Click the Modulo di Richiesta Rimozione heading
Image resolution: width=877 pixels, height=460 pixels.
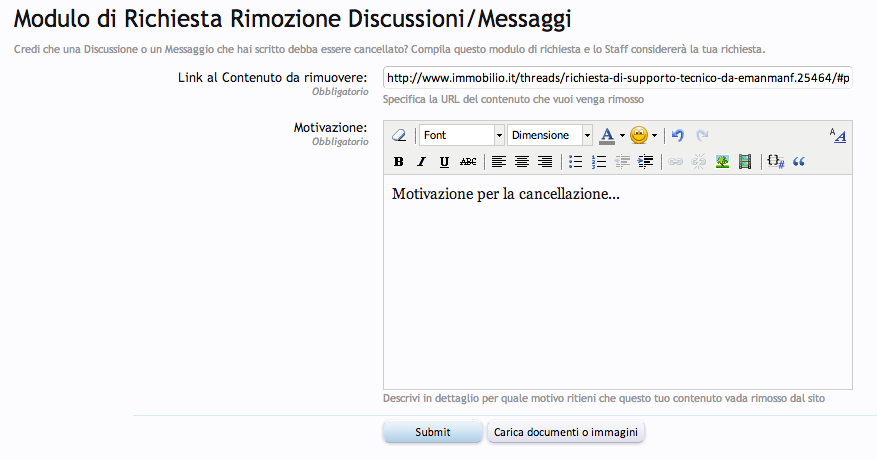click(x=293, y=18)
